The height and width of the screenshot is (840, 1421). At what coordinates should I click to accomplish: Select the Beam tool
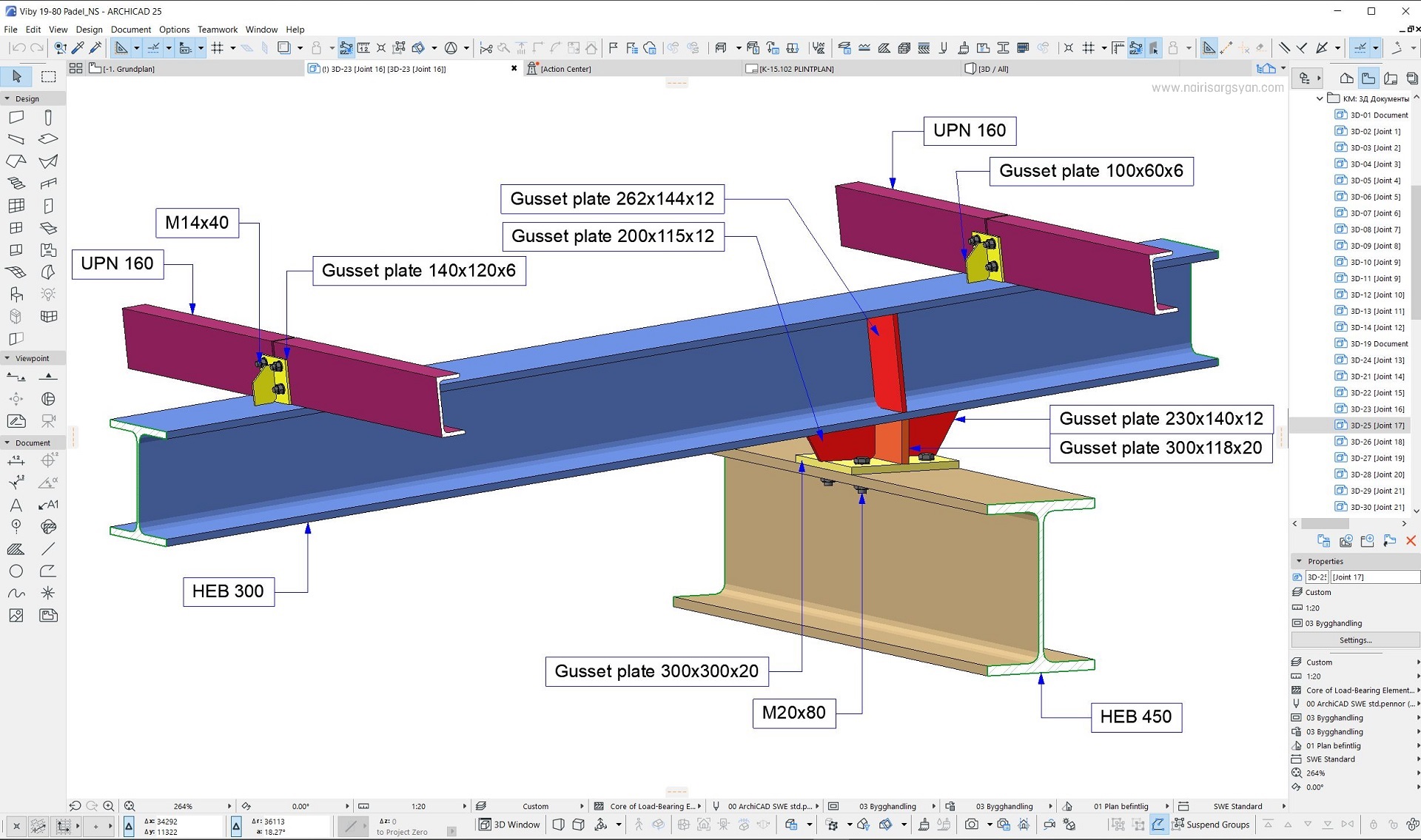[x=16, y=139]
